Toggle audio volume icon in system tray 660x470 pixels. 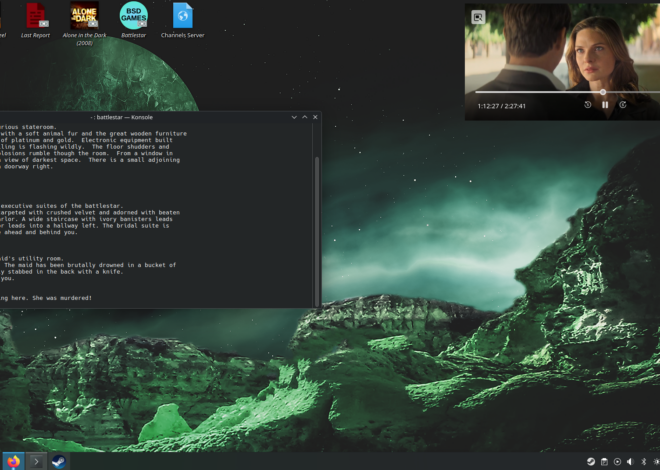click(x=630, y=462)
